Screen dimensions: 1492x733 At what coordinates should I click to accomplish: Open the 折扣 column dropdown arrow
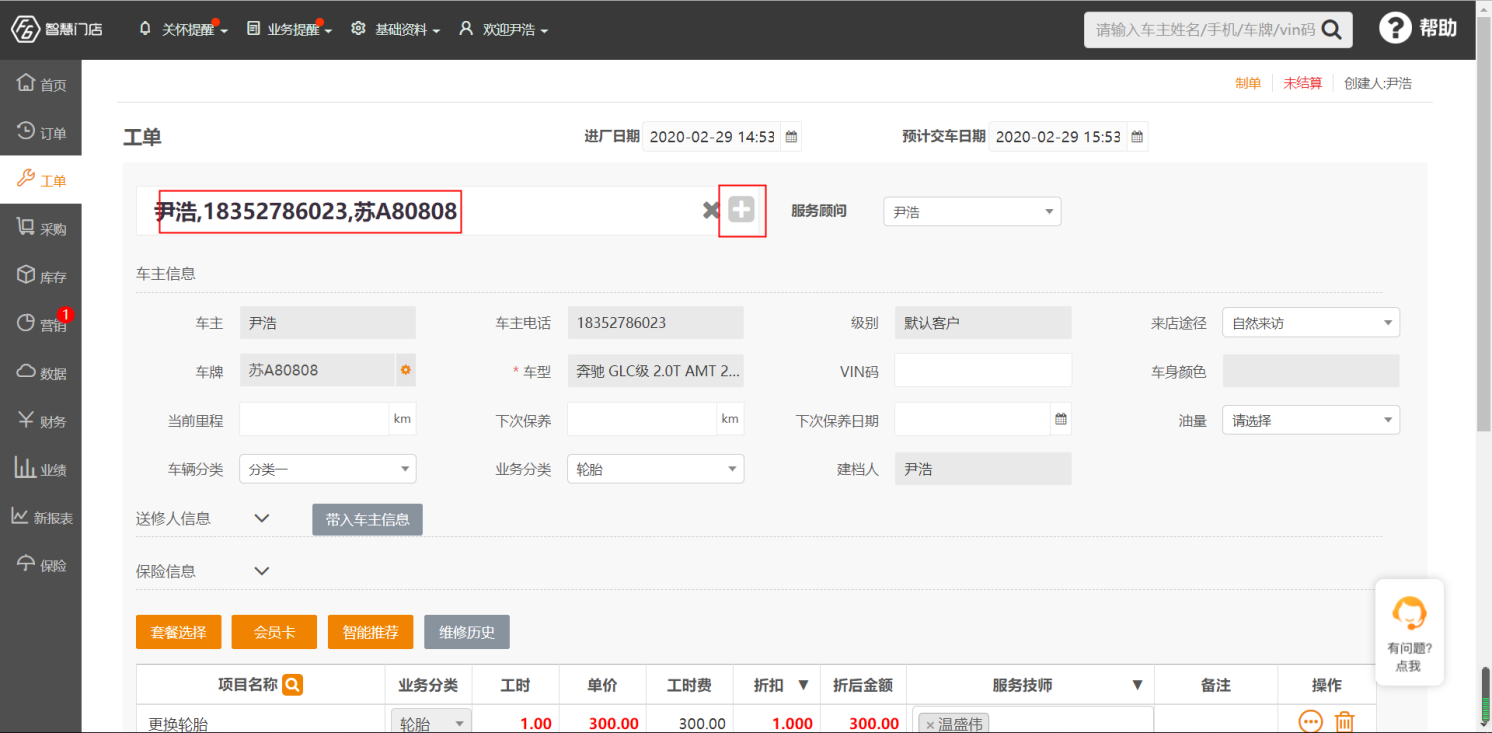(x=802, y=685)
